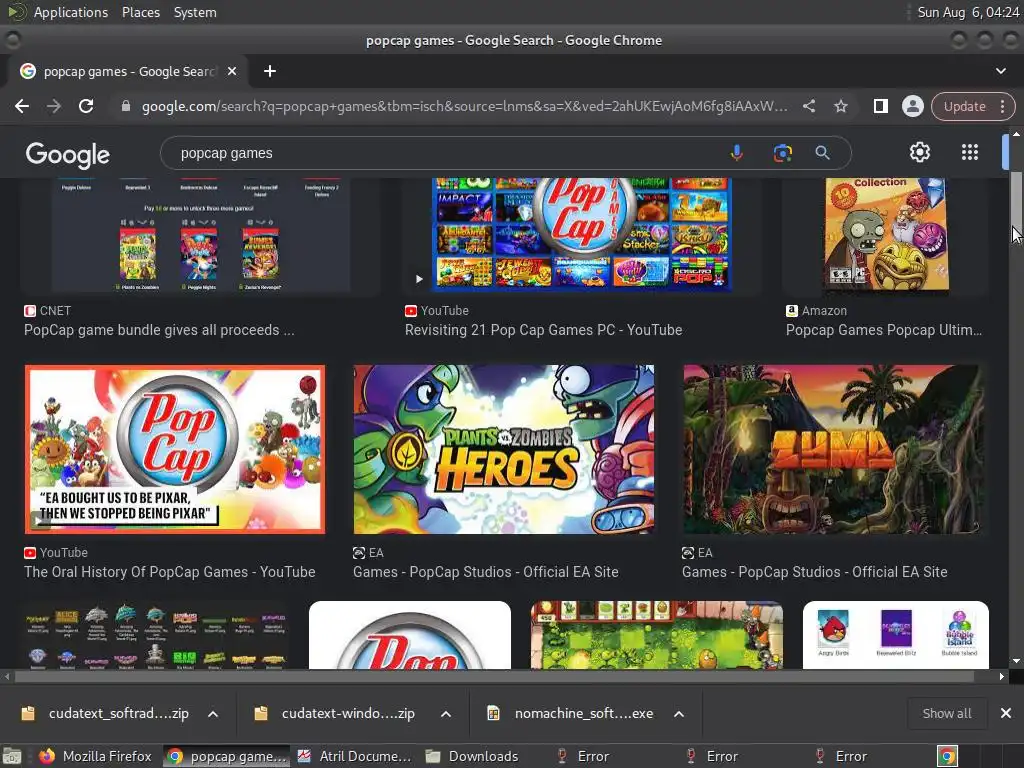Open Amazon Popcap Ultimate collection image
The width and height of the screenshot is (1024, 768).
[x=886, y=236]
